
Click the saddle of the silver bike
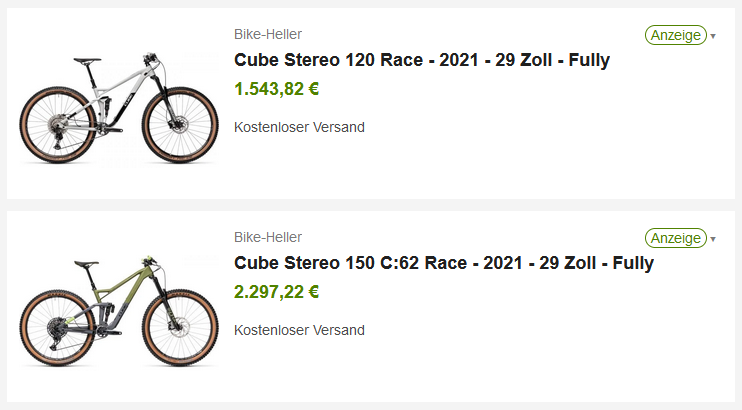click(x=84, y=60)
